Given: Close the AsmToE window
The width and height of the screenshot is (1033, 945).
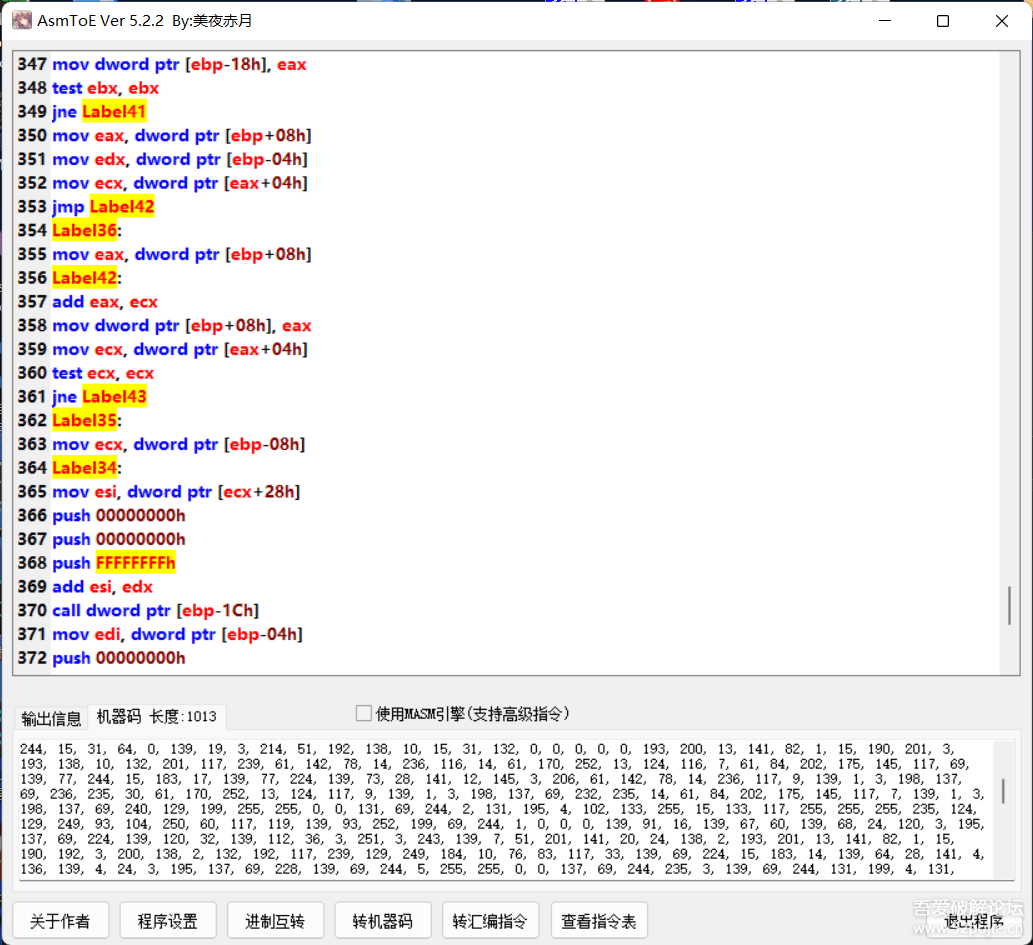Looking at the screenshot, I should point(1001,21).
